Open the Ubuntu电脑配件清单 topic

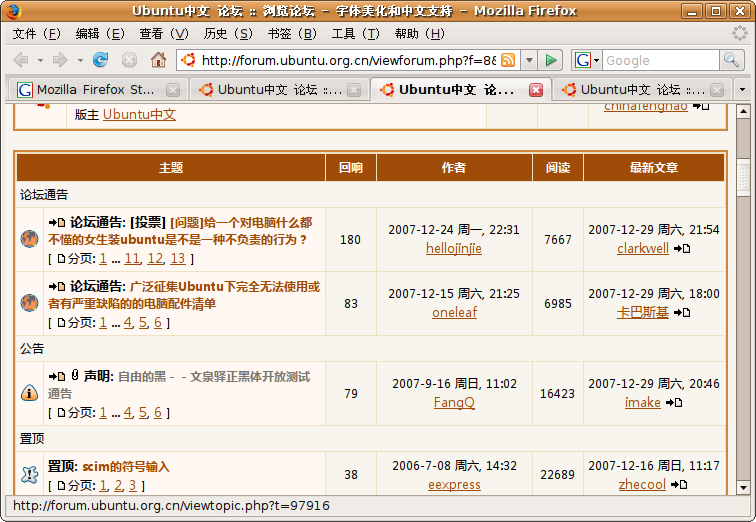[184, 295]
